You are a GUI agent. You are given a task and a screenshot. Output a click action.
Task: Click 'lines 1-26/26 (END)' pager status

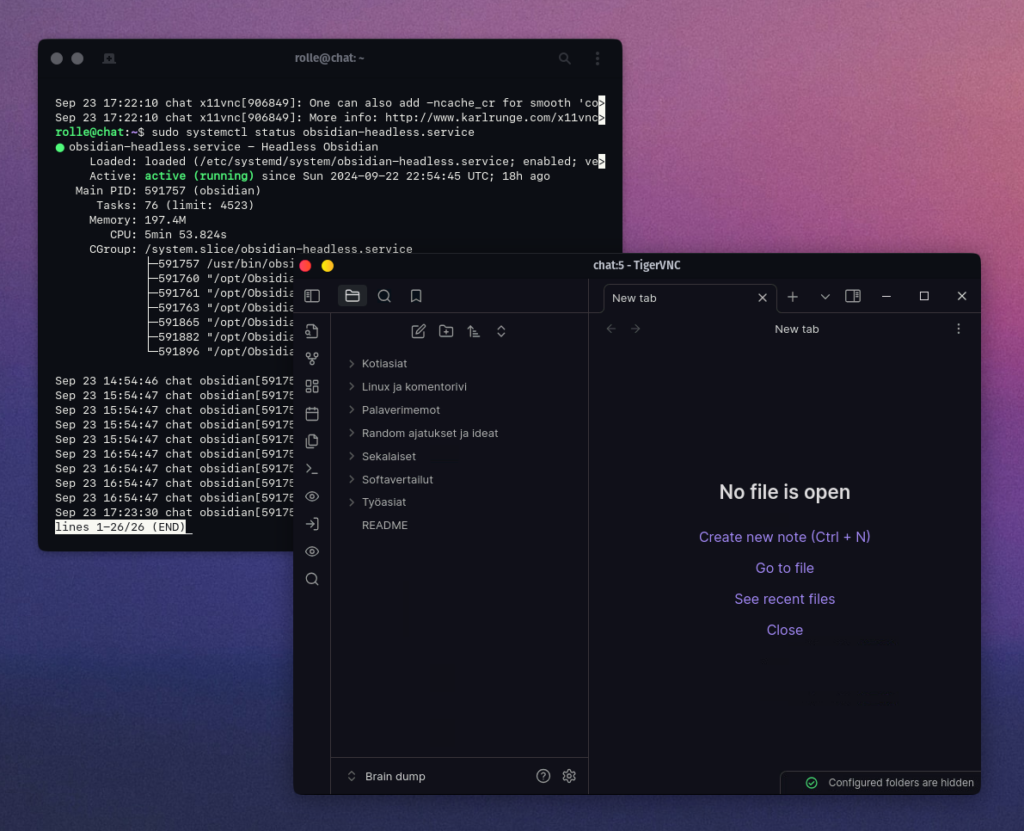(x=121, y=527)
